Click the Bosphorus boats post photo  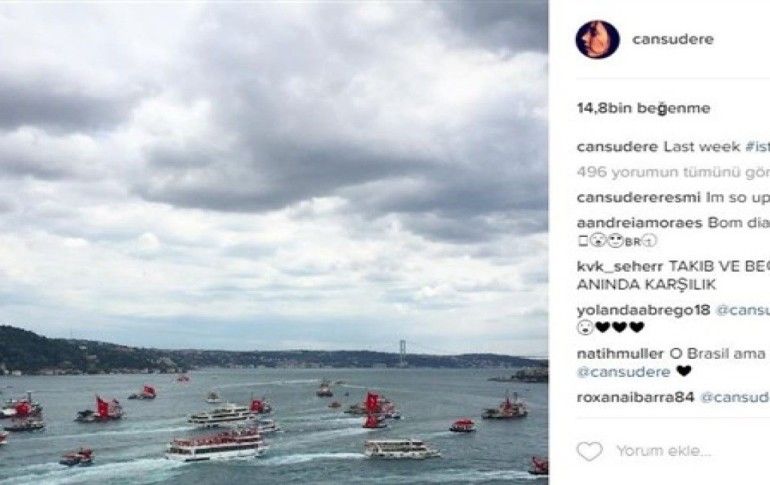pos(274,242)
